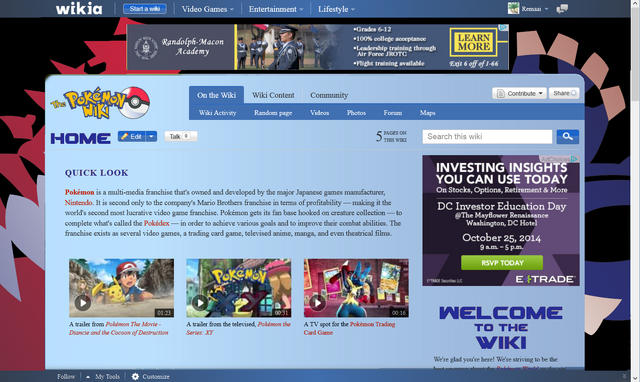This screenshot has width=640, height=382.
Task: Play the Pokémon XY series trailer
Action: coord(239,288)
